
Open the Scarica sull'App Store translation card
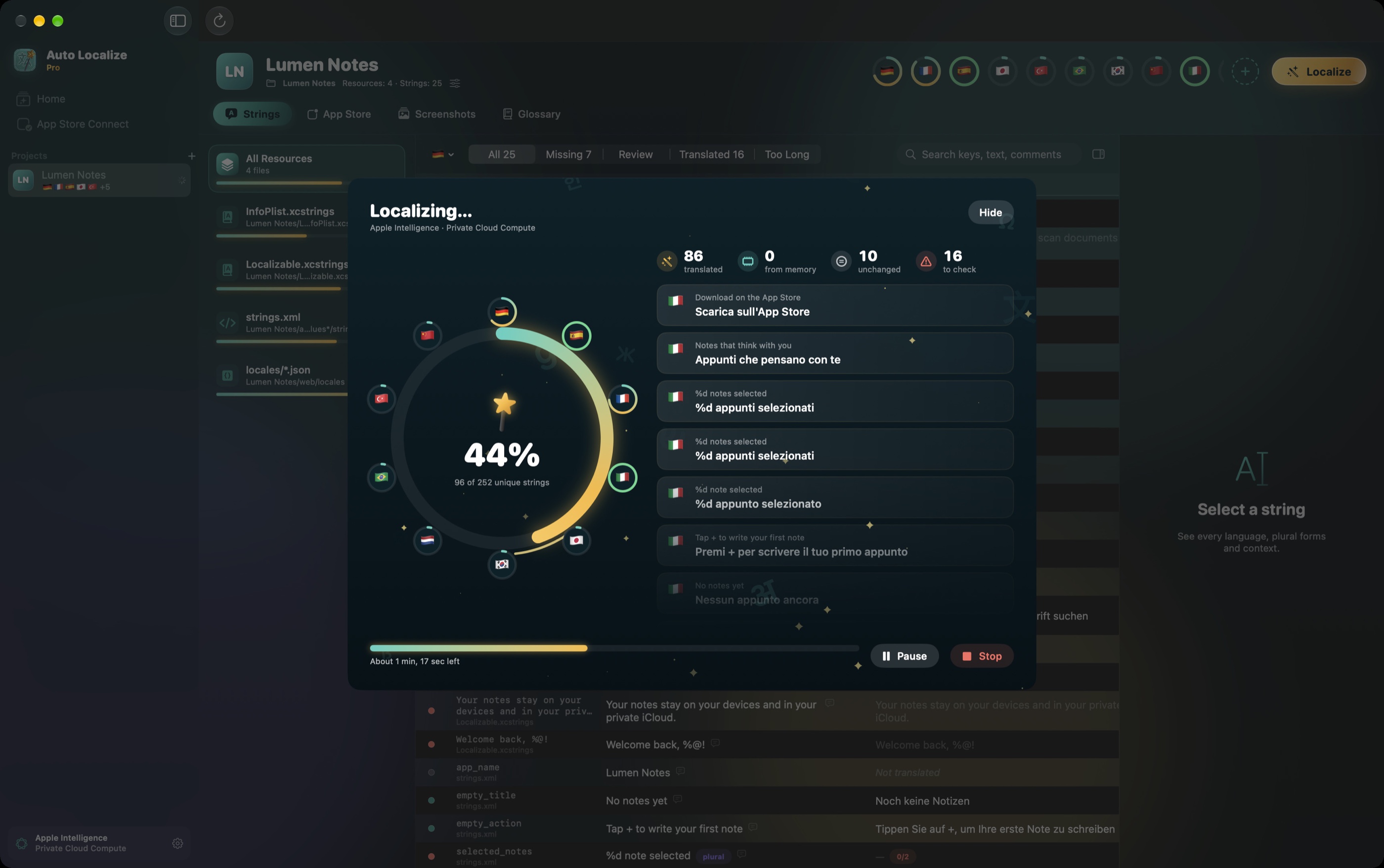coord(835,305)
